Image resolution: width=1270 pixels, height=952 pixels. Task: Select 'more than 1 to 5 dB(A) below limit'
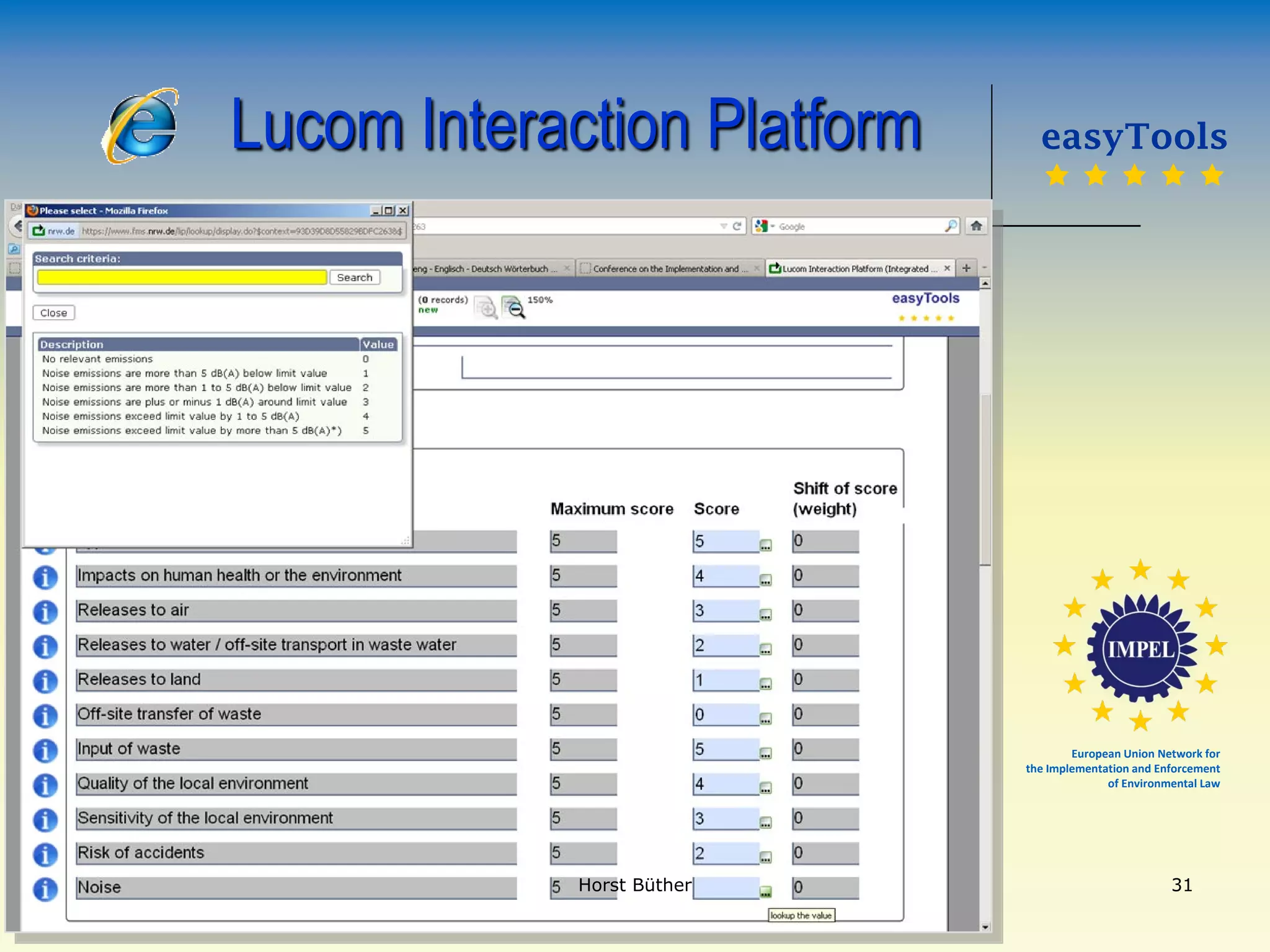click(217, 387)
